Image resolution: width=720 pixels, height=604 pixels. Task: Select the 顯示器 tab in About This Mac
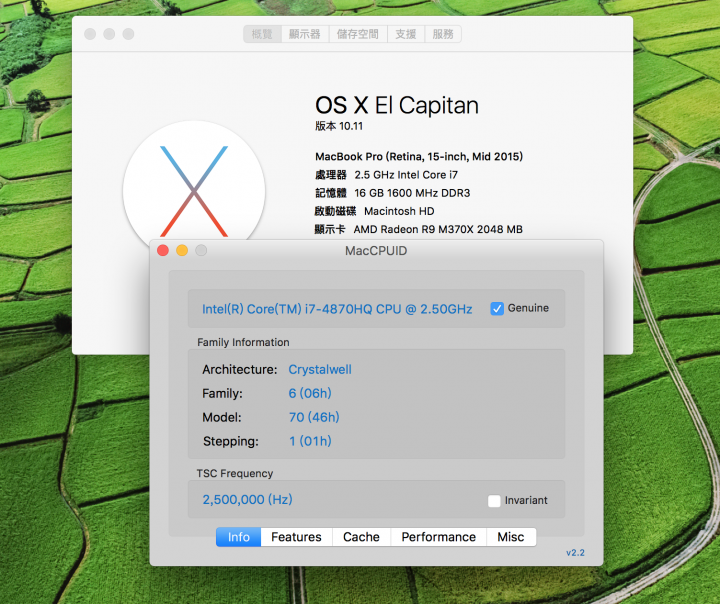coord(305,34)
